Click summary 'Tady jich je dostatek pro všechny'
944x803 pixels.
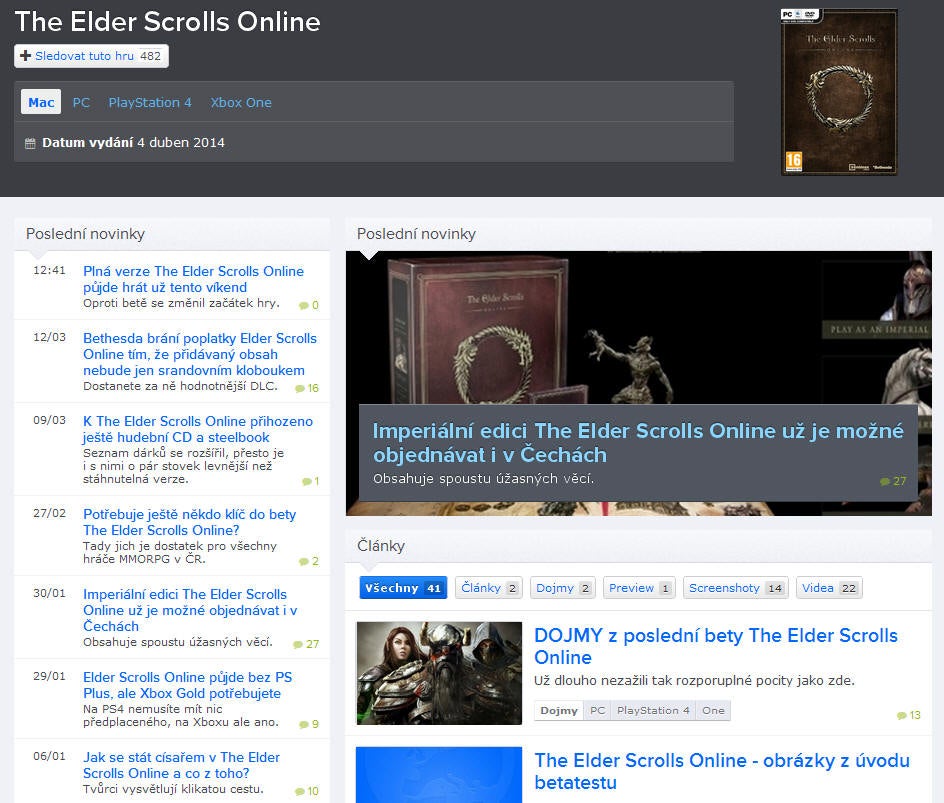(180, 553)
